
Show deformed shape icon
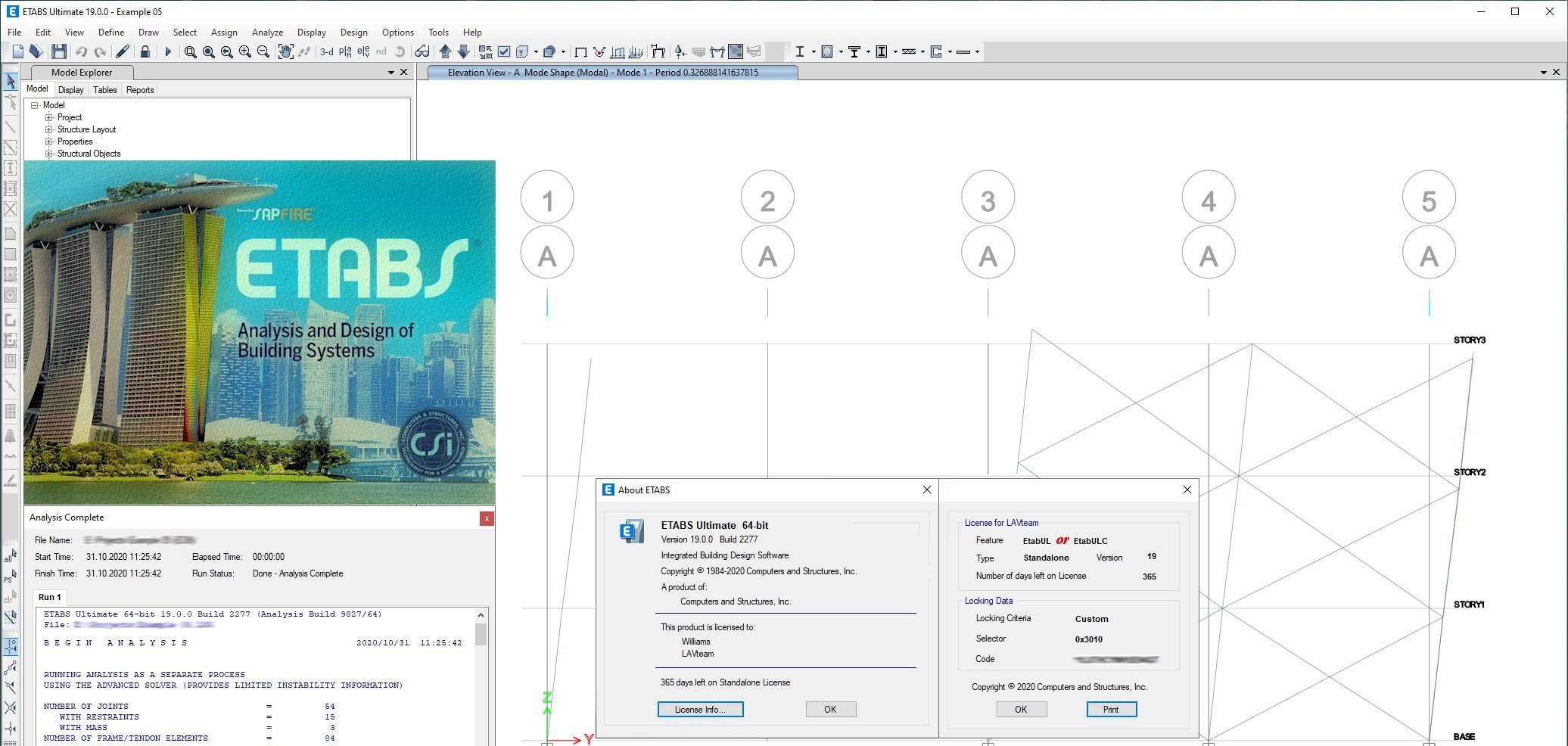[658, 52]
